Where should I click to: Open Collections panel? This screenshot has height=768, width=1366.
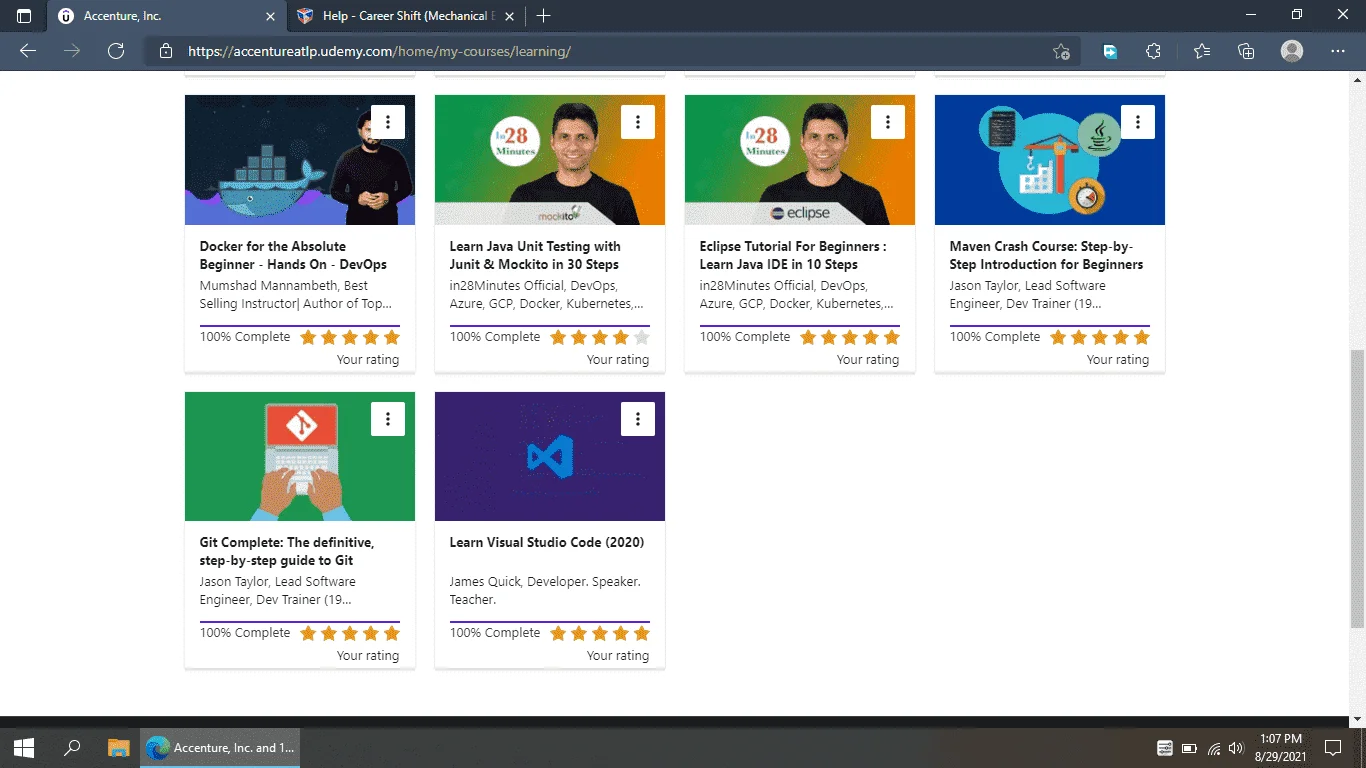(1246, 51)
